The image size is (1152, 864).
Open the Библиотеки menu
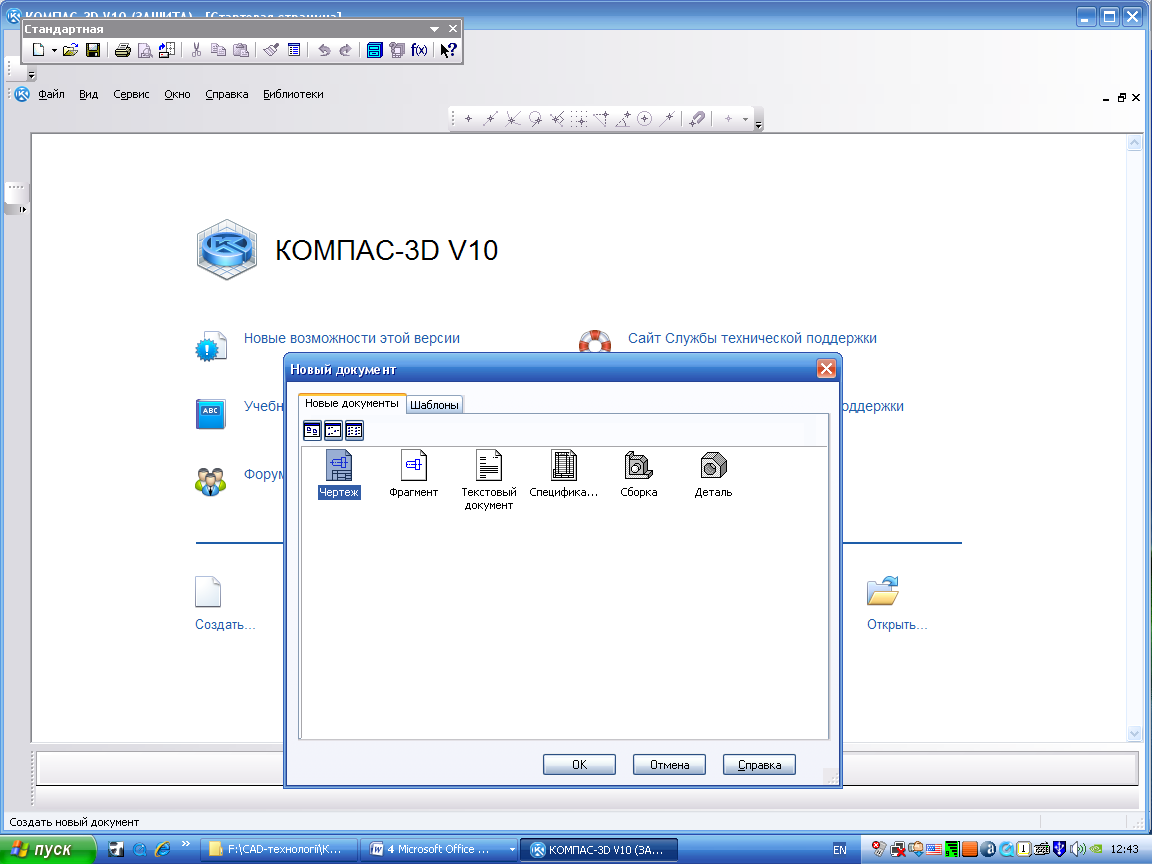(x=293, y=94)
